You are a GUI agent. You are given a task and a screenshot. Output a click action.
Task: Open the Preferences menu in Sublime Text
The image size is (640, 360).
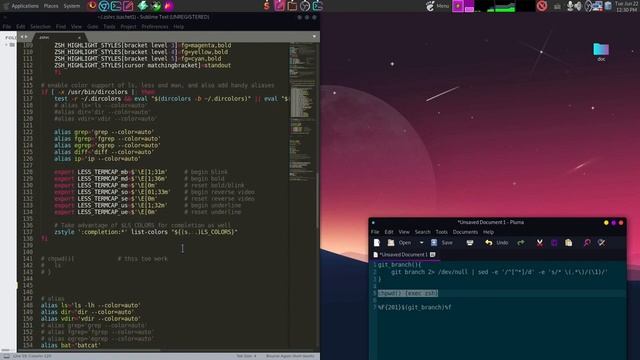[155, 27]
